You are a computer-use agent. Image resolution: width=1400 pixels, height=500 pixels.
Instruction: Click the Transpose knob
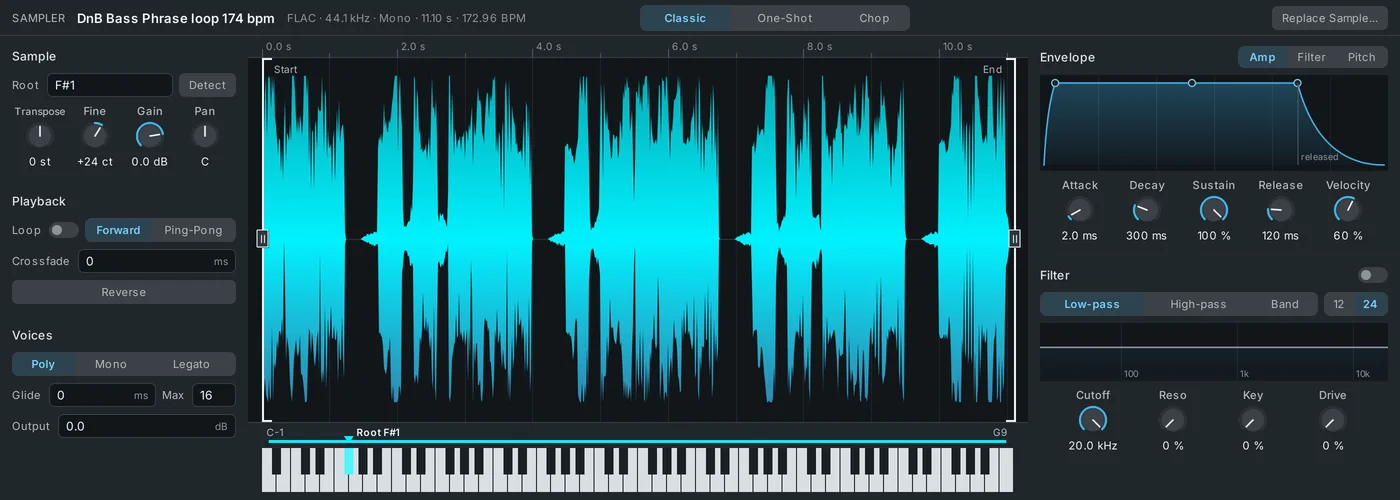(x=40, y=134)
